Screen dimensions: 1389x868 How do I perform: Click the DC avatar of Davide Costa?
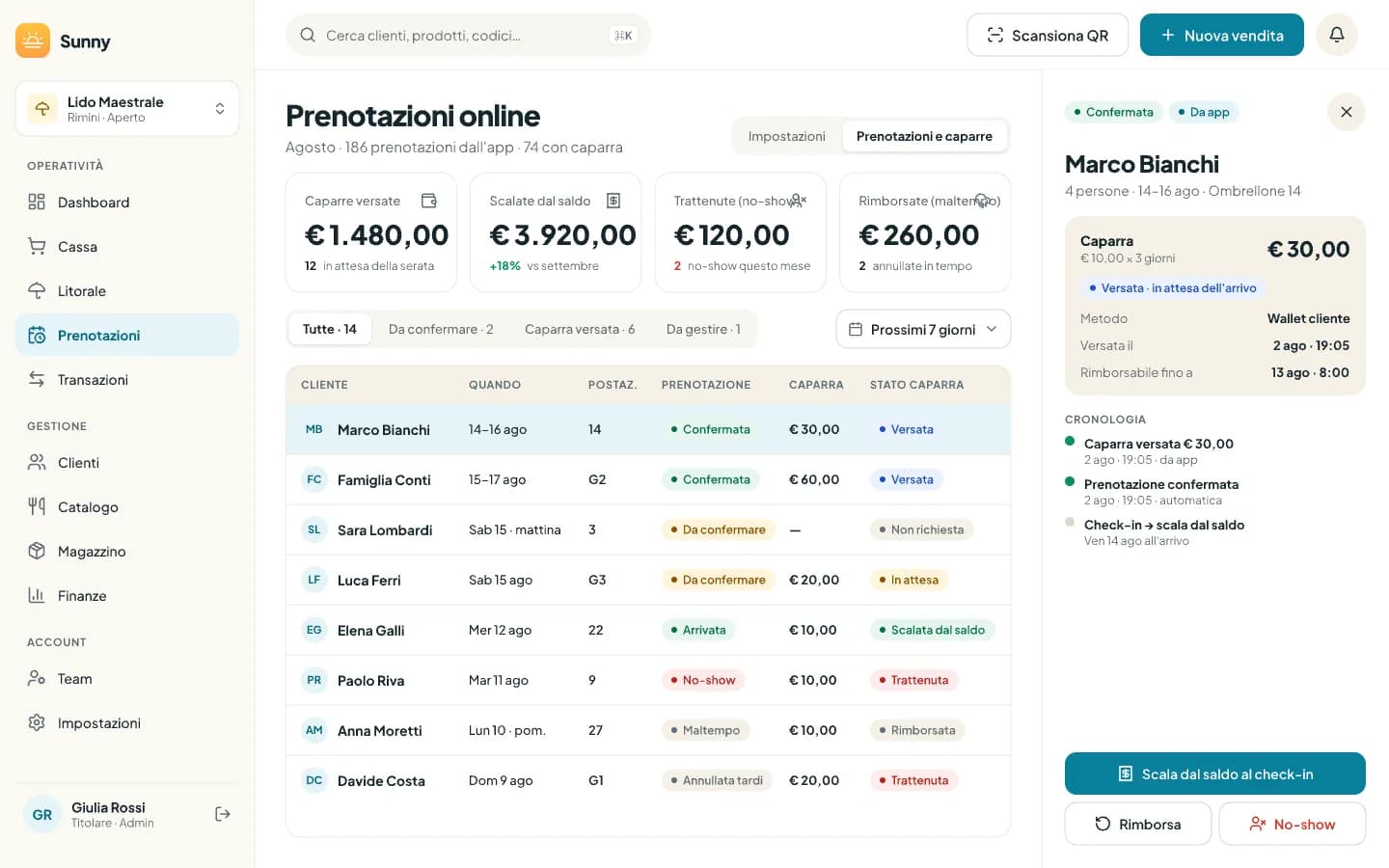314,780
